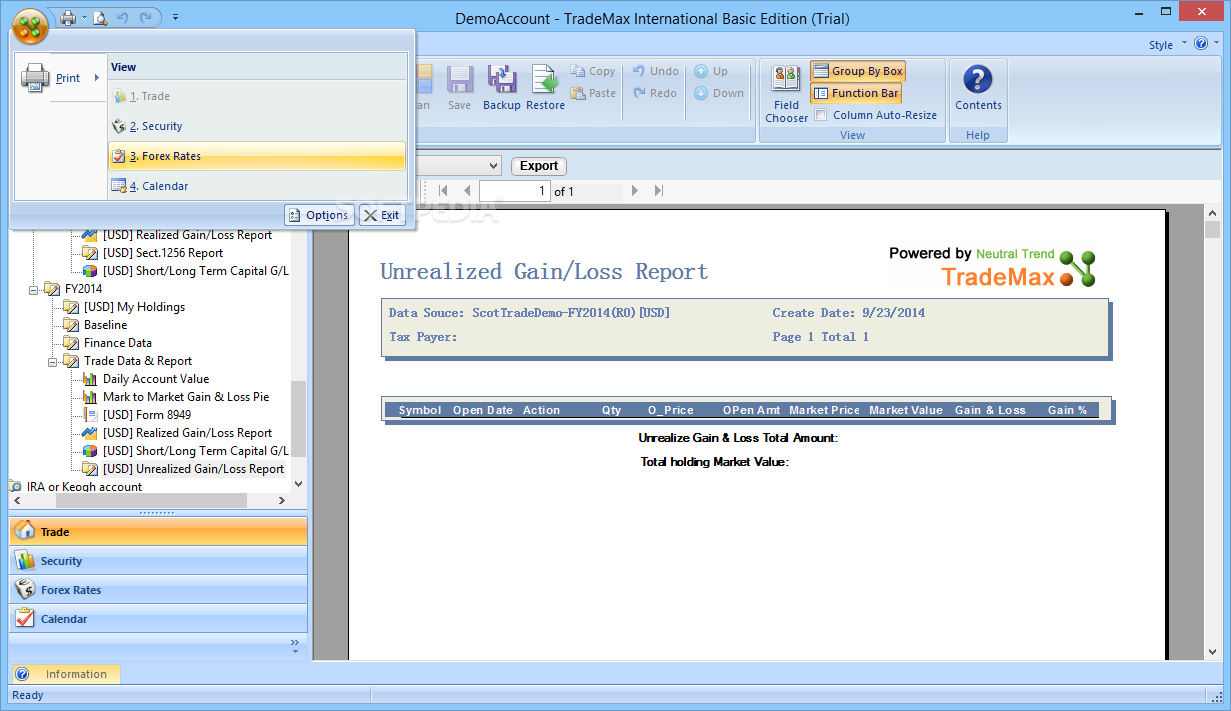1231x711 pixels.
Task: Collapse Trade Data & Report node
Action: 52,361
